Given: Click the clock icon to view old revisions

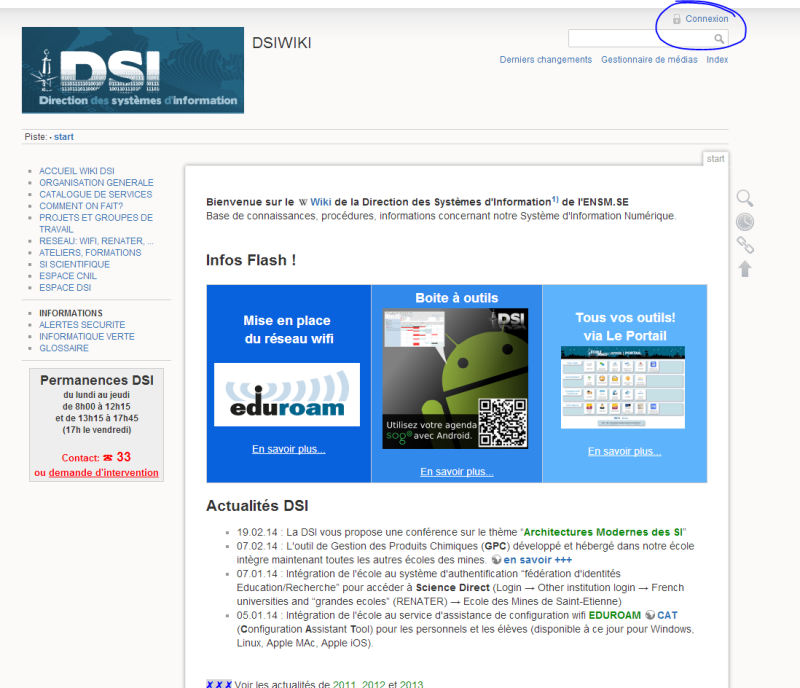Looking at the screenshot, I should pyautogui.click(x=745, y=221).
